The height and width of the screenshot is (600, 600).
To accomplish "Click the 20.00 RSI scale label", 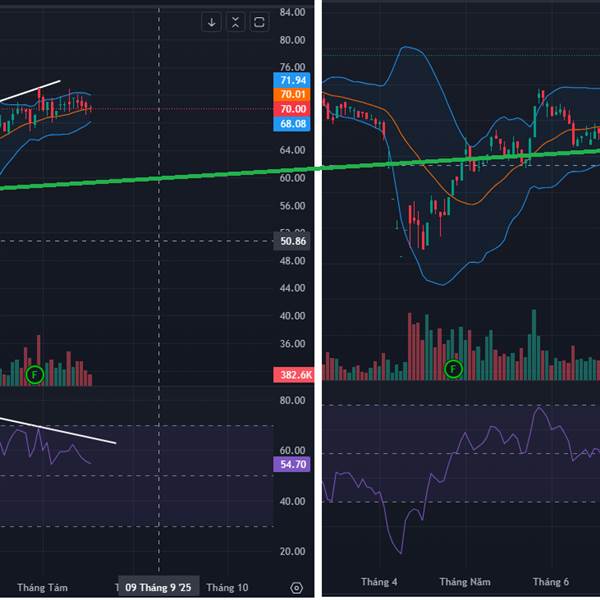I will [292, 551].
